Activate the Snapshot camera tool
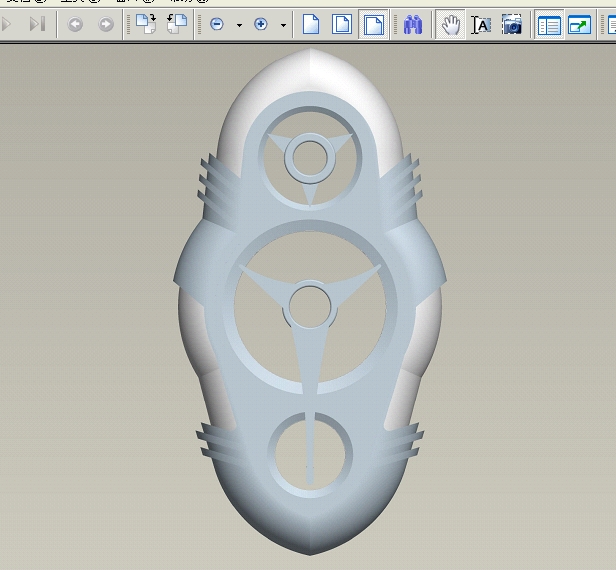616x570 pixels. (x=512, y=25)
